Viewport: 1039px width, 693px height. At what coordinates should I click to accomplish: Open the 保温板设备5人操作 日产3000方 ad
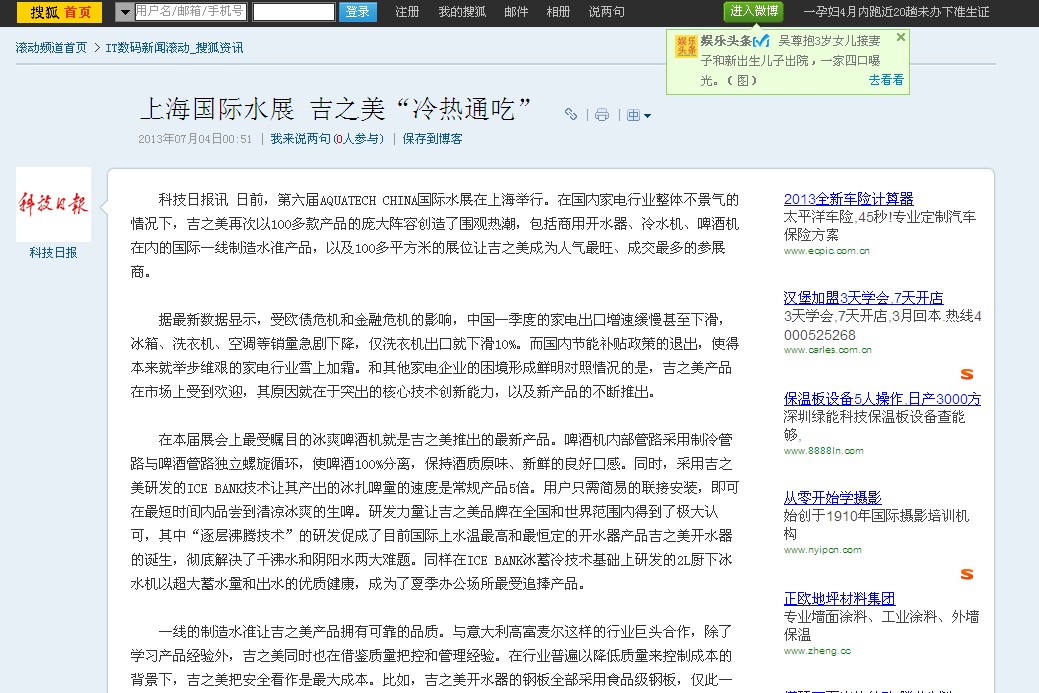[882, 398]
